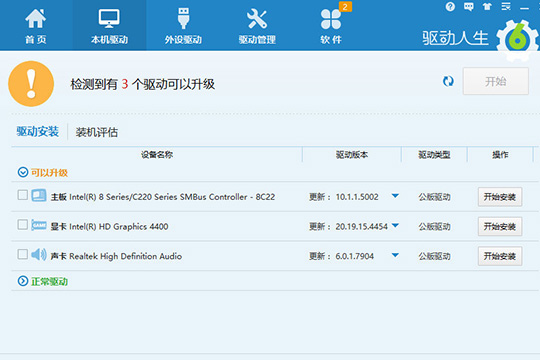Click 开始安装 for Realtek audio driver
The width and height of the screenshot is (540, 360).
500,256
